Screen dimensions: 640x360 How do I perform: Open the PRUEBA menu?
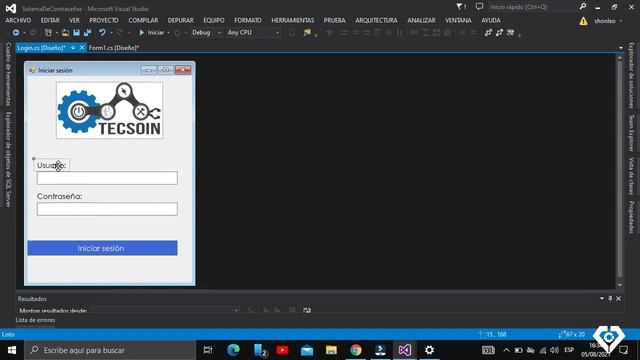334,20
